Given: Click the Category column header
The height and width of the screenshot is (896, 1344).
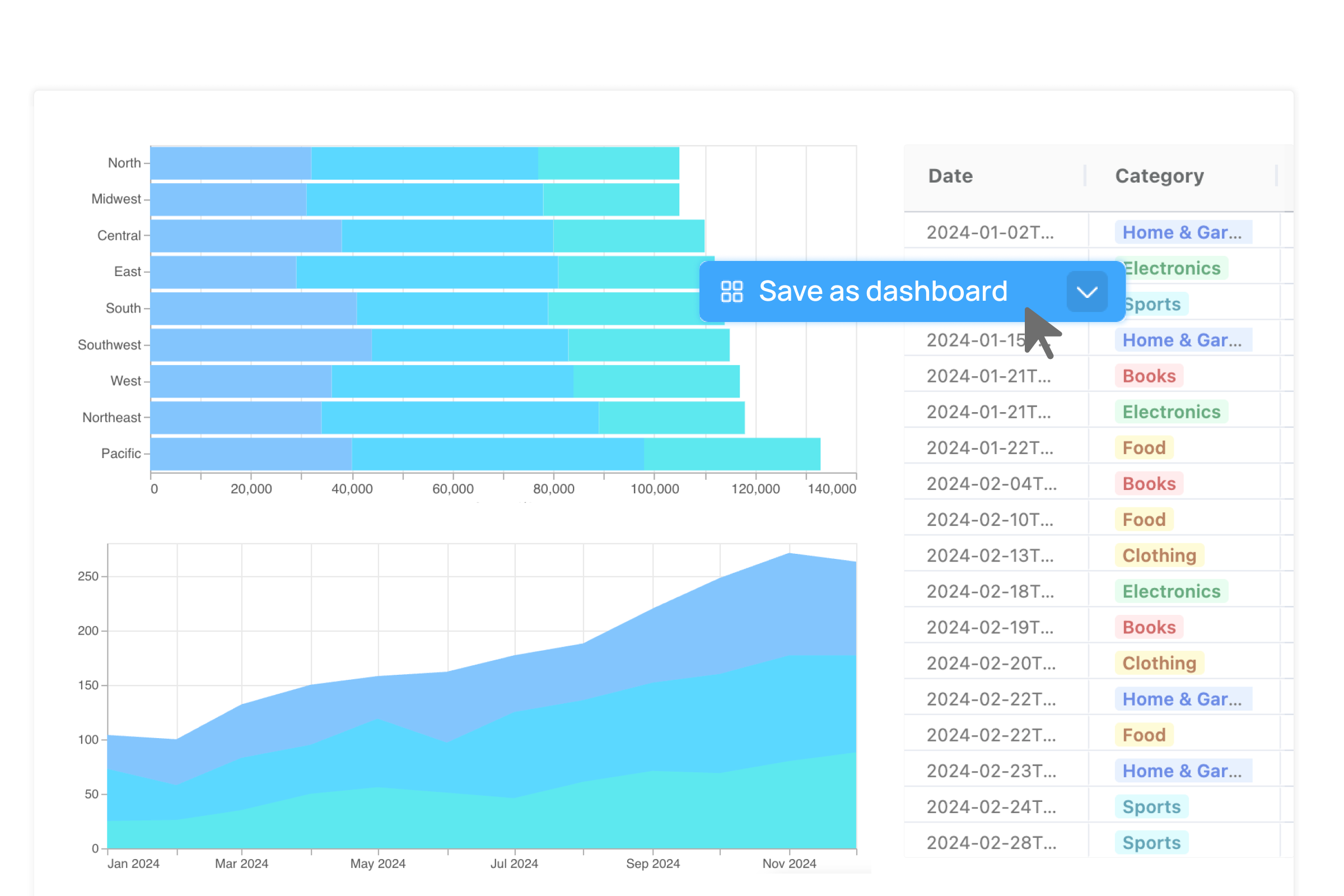Looking at the screenshot, I should pos(1159,176).
